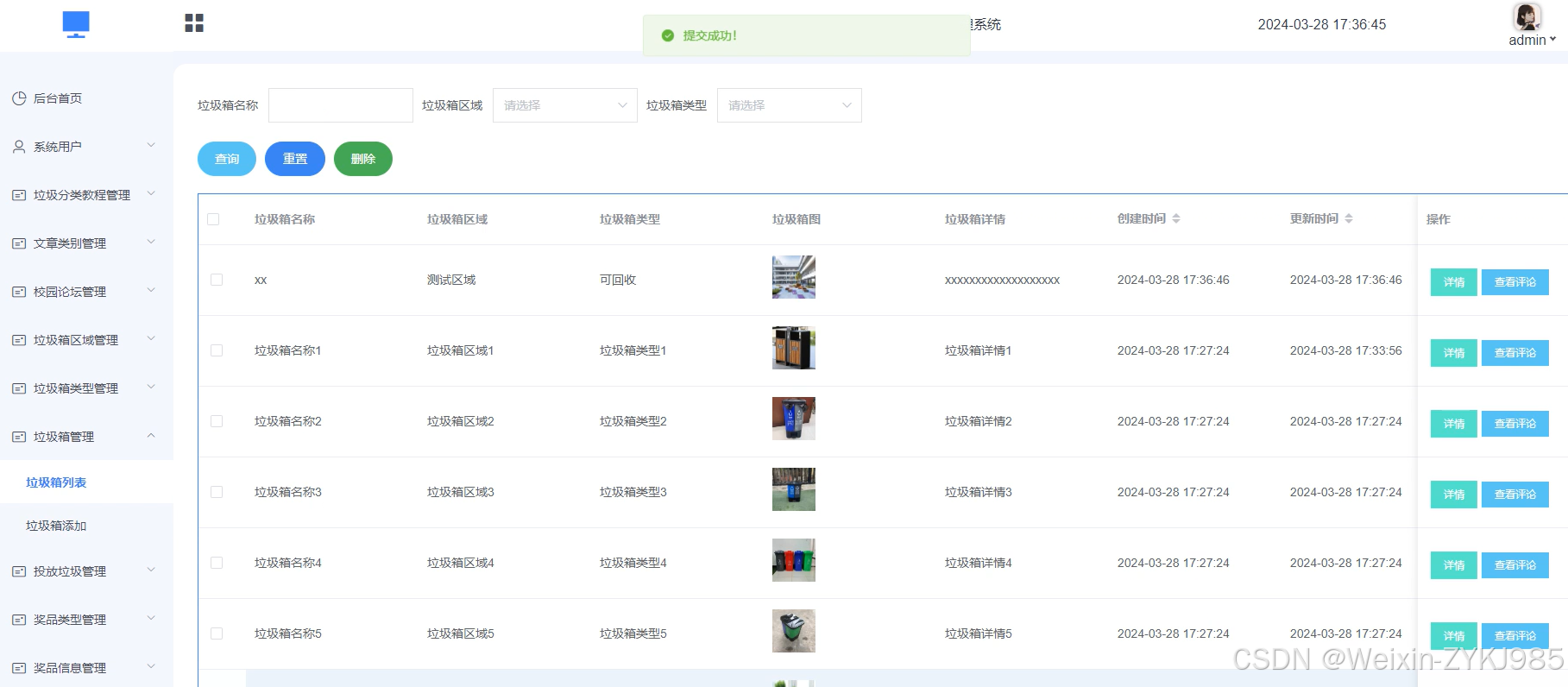The height and width of the screenshot is (687, 1568).
Task: Click the 奖品类型管理 sidebar icon
Action: click(x=19, y=620)
